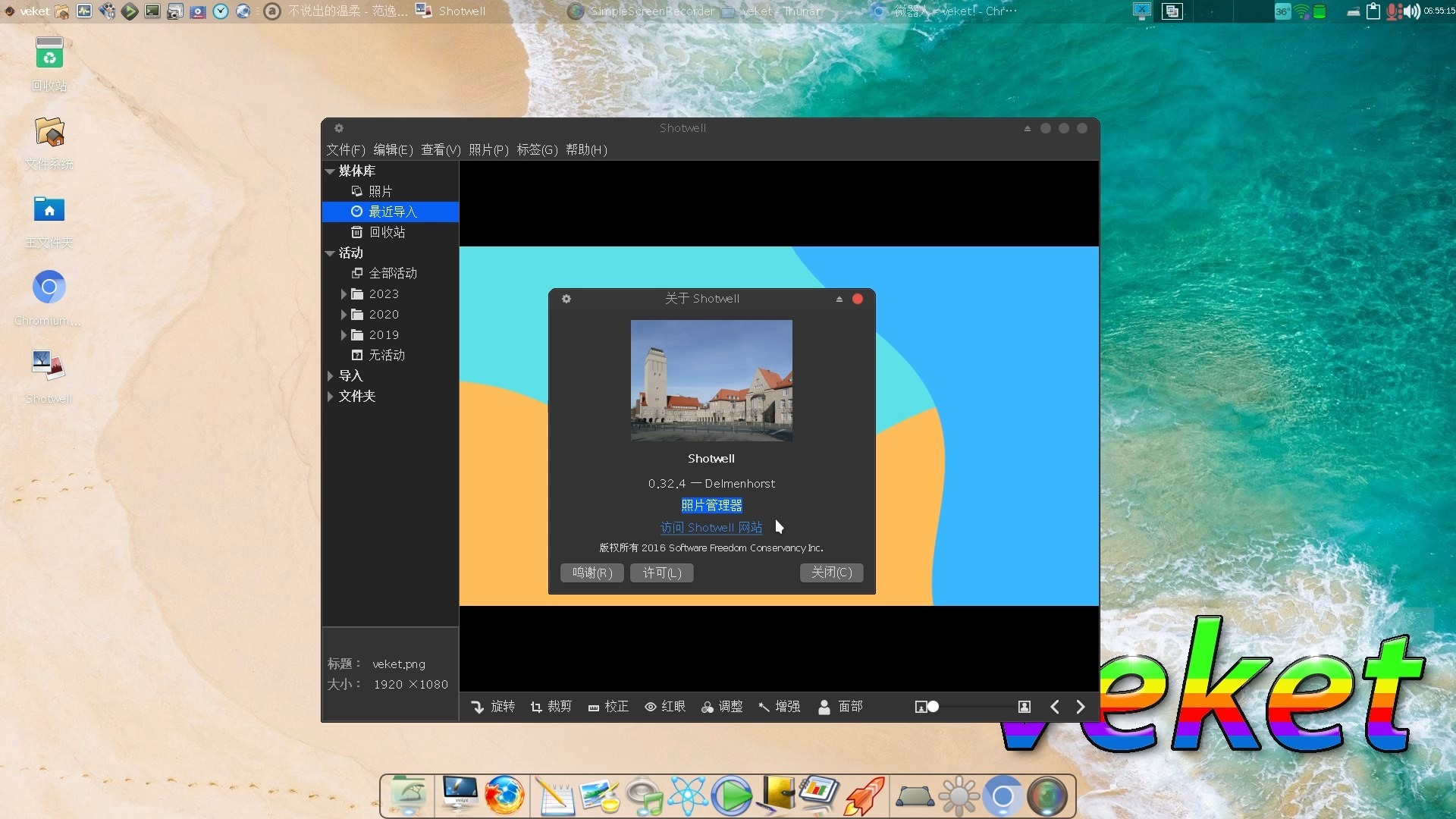Viewport: 1456px width, 819px height.
Task: Go to the previous photo arrow
Action: 1055,707
